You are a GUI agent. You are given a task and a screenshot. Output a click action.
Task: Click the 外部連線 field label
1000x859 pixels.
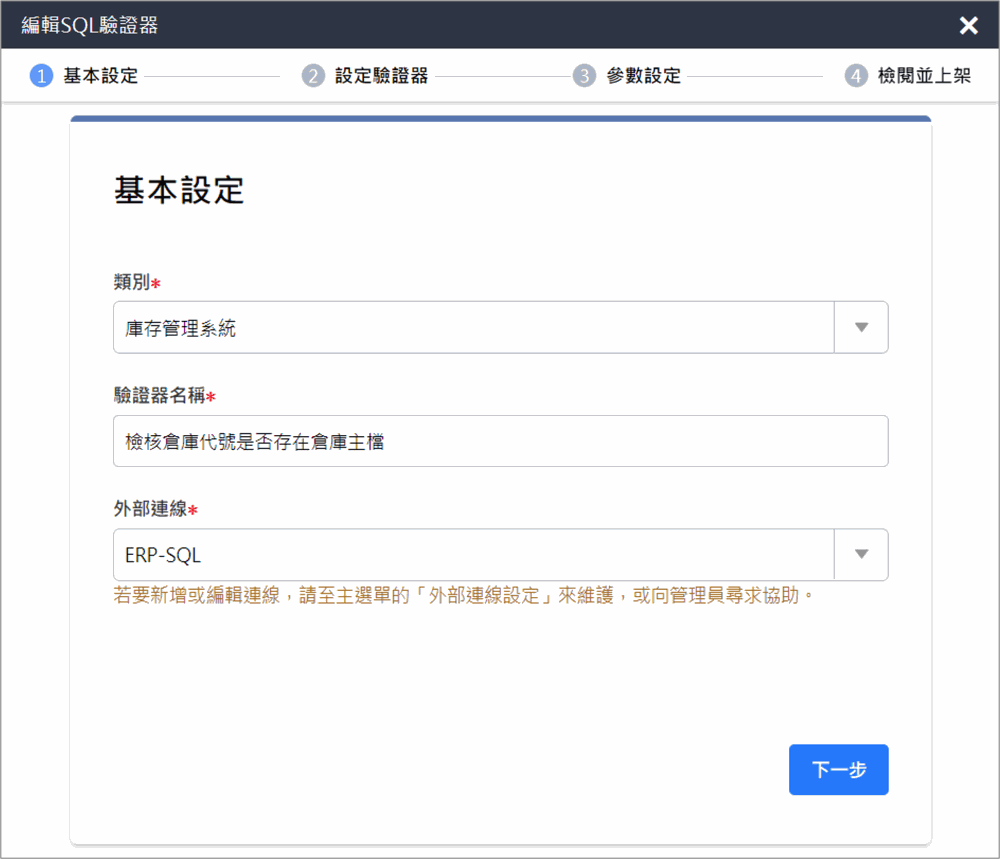(150, 510)
